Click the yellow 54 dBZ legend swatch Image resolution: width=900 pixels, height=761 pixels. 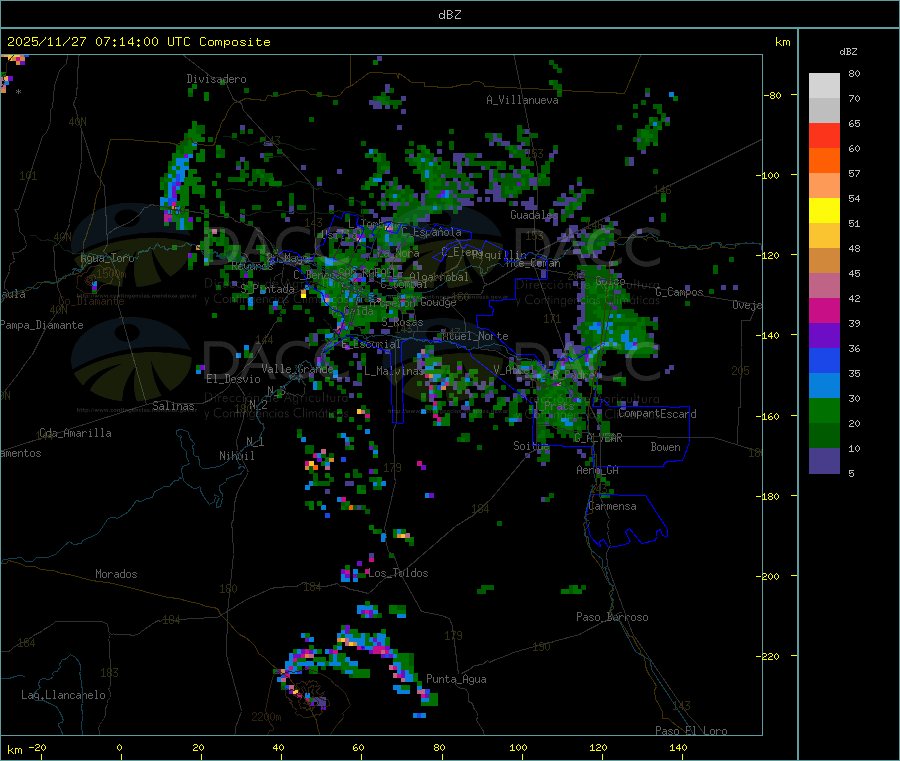click(x=824, y=211)
